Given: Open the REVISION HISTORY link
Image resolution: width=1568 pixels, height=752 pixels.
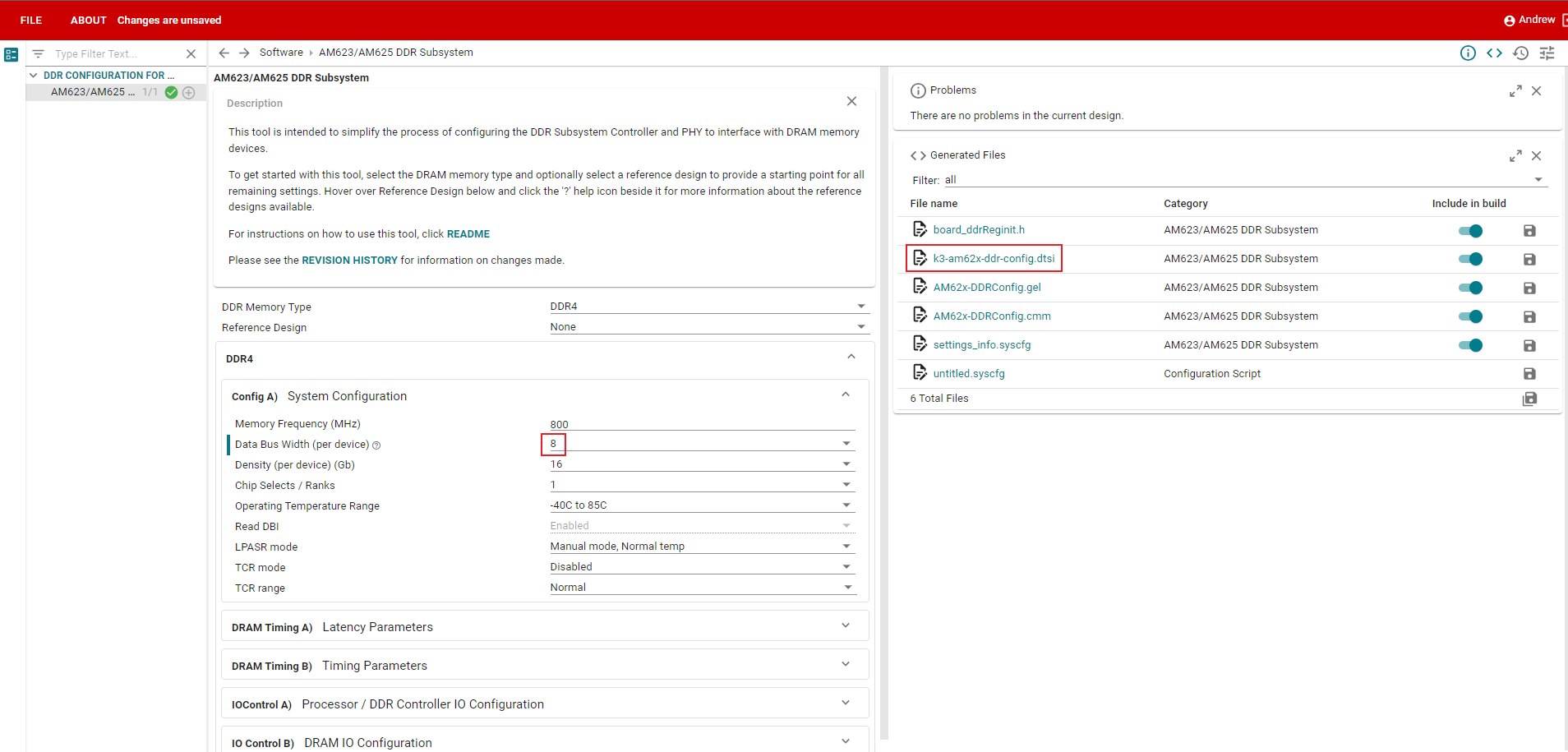Looking at the screenshot, I should tap(349, 261).
